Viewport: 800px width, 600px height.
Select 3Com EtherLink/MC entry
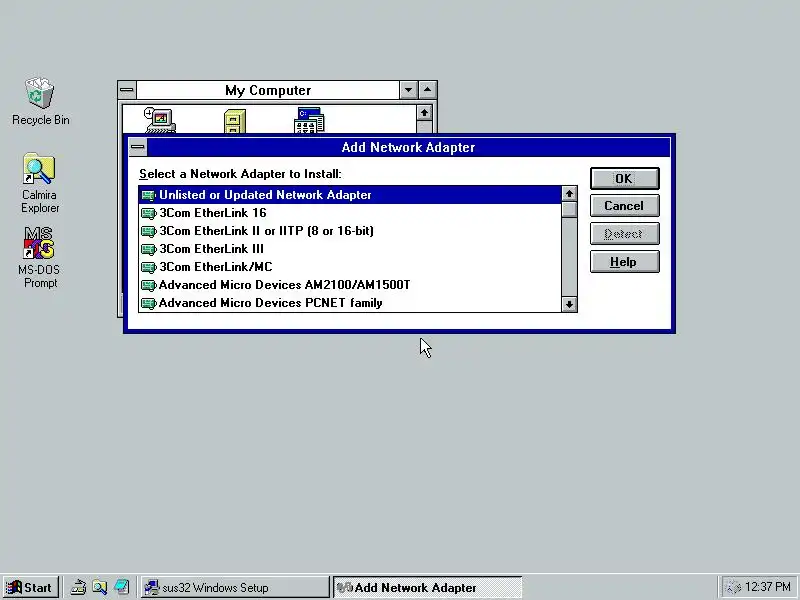pyautogui.click(x=350, y=267)
